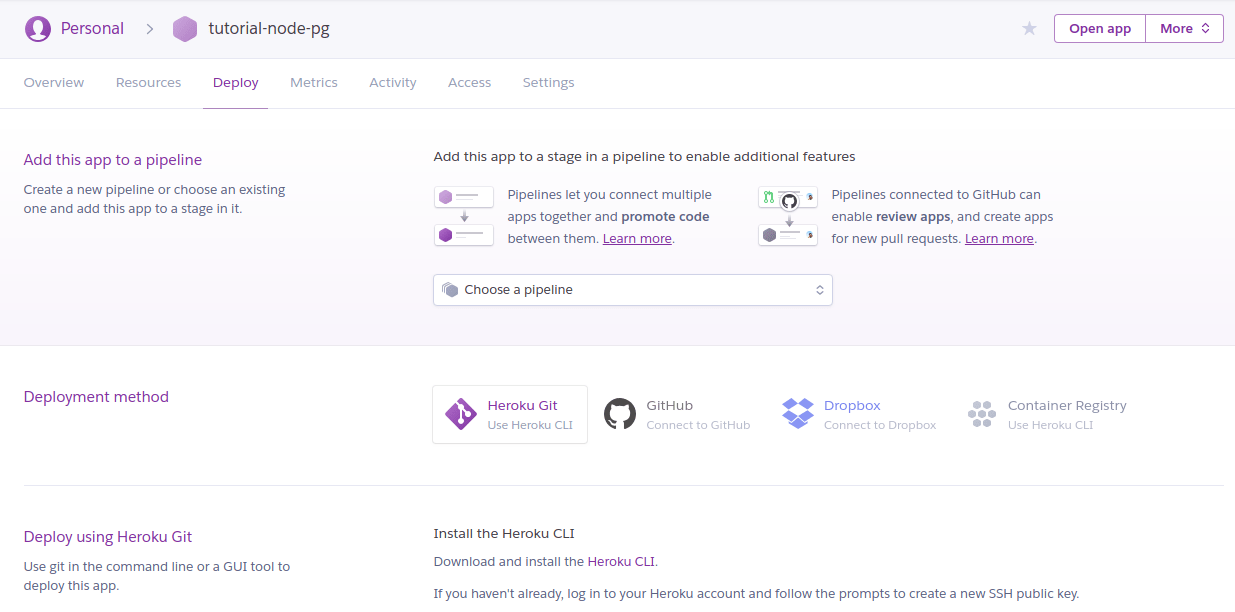Click the Heroku Git logo icon

point(461,414)
